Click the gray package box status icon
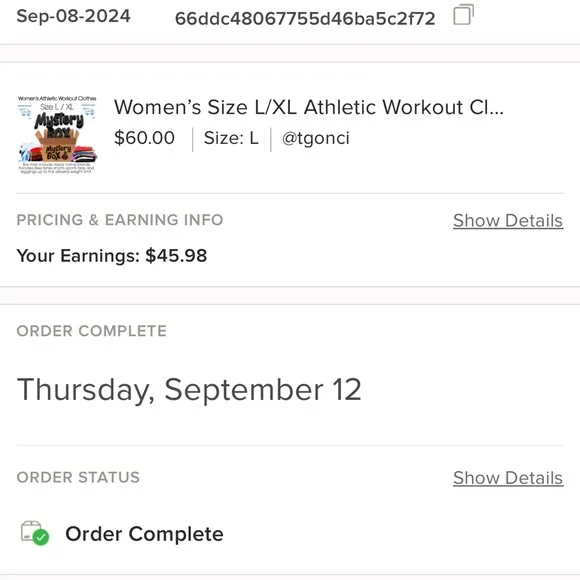 coord(30,530)
